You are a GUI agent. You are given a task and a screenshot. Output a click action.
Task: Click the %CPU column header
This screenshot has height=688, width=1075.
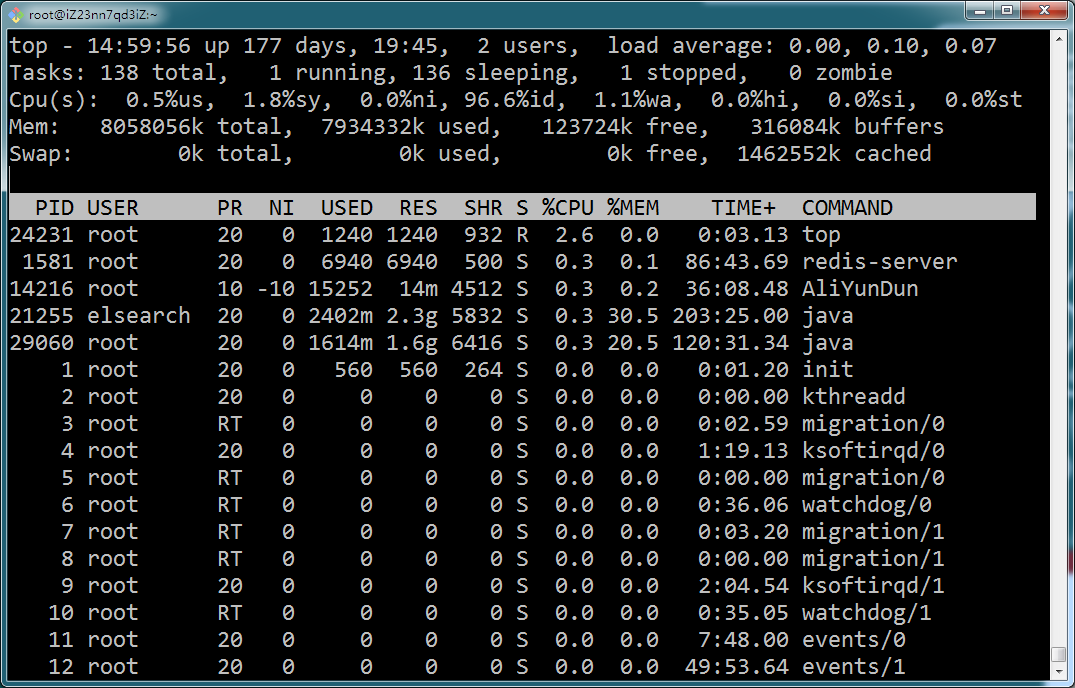[x=568, y=208]
